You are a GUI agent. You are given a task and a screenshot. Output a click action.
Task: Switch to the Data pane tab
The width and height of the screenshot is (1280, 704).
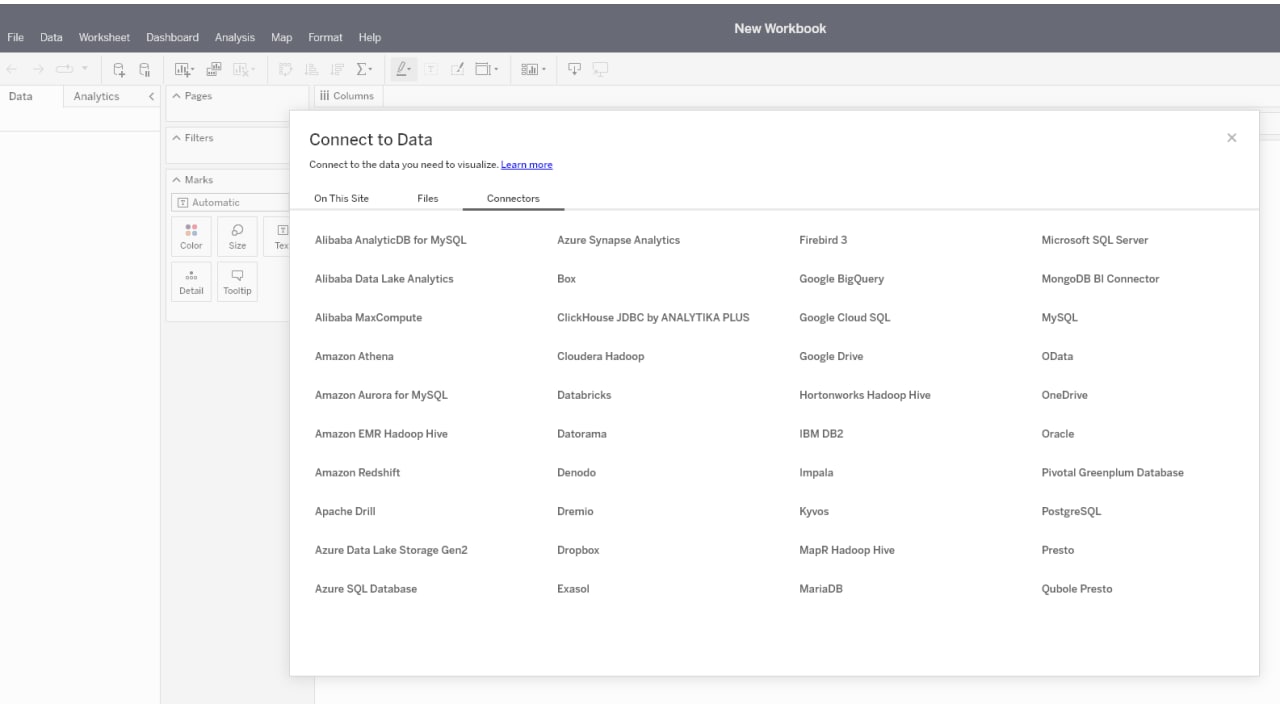click(20, 96)
